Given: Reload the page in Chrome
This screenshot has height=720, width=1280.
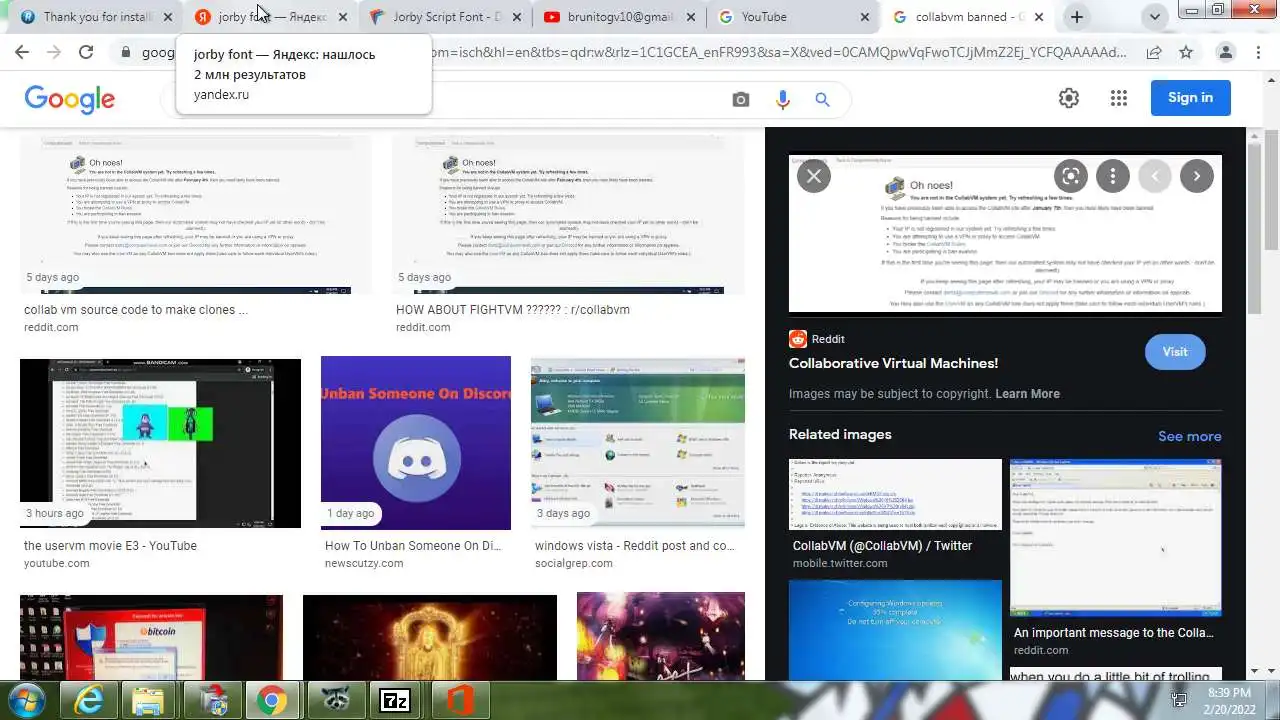Looking at the screenshot, I should (86, 53).
